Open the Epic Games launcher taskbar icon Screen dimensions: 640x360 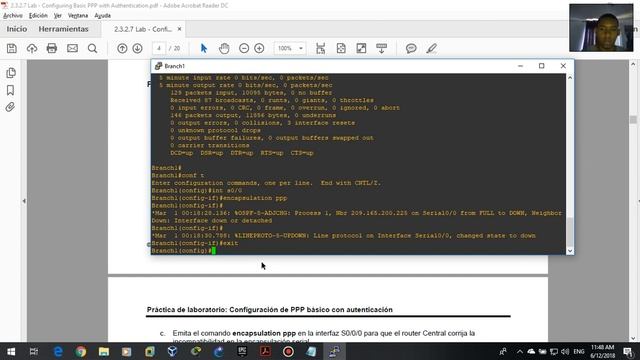click(x=242, y=351)
